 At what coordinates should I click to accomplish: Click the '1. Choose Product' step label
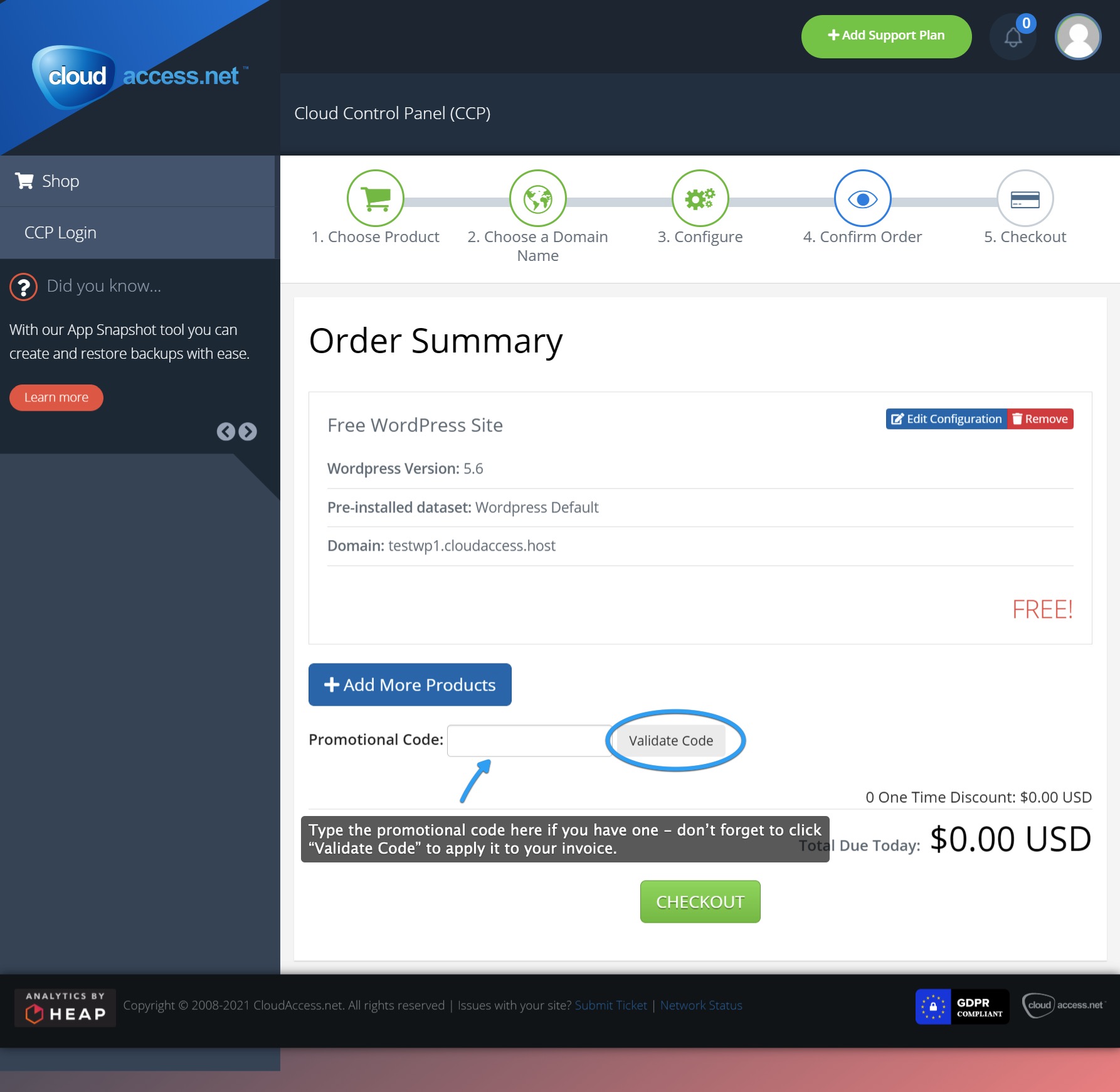click(x=376, y=237)
